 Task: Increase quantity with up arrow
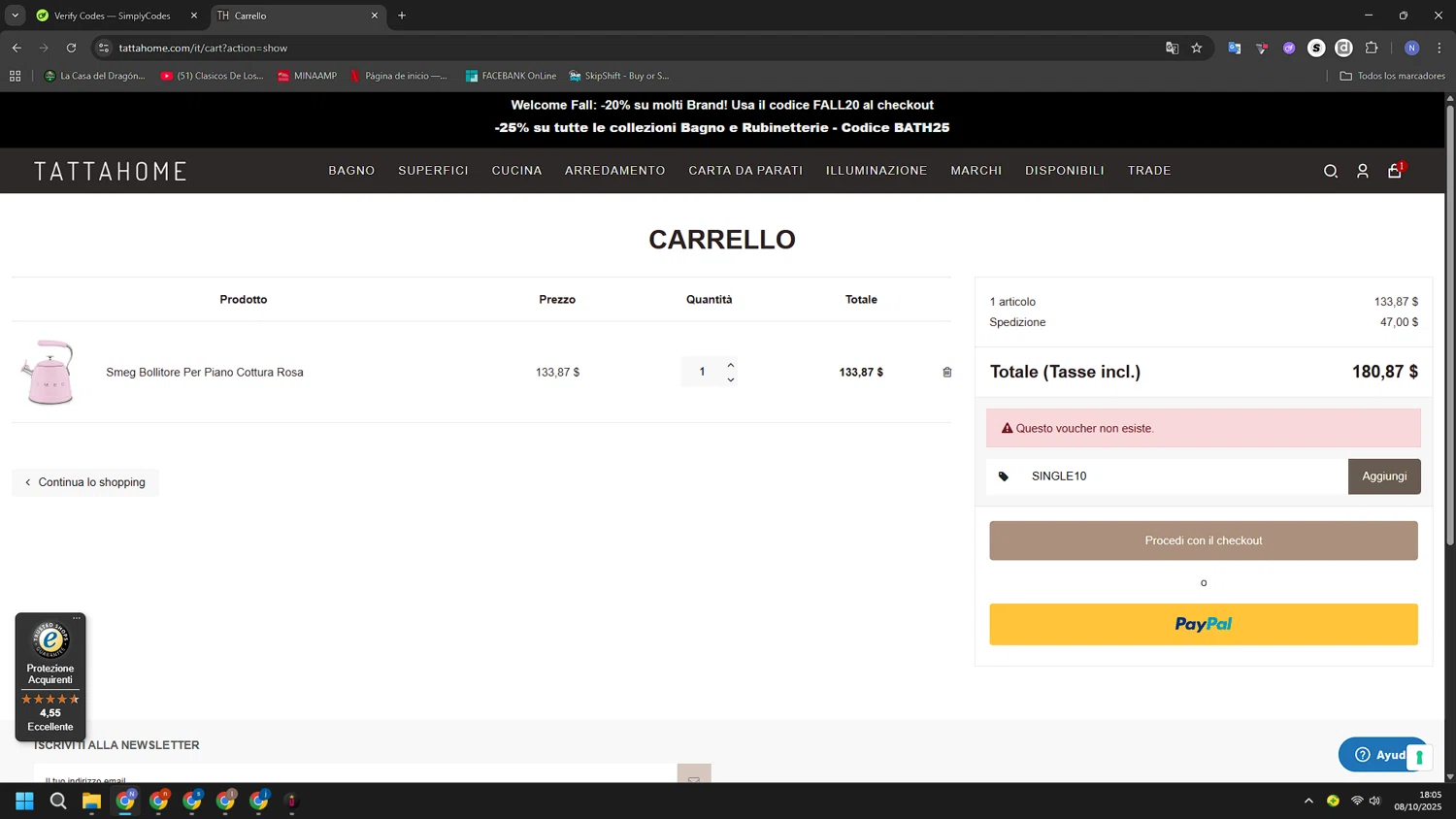pyautogui.click(x=731, y=365)
